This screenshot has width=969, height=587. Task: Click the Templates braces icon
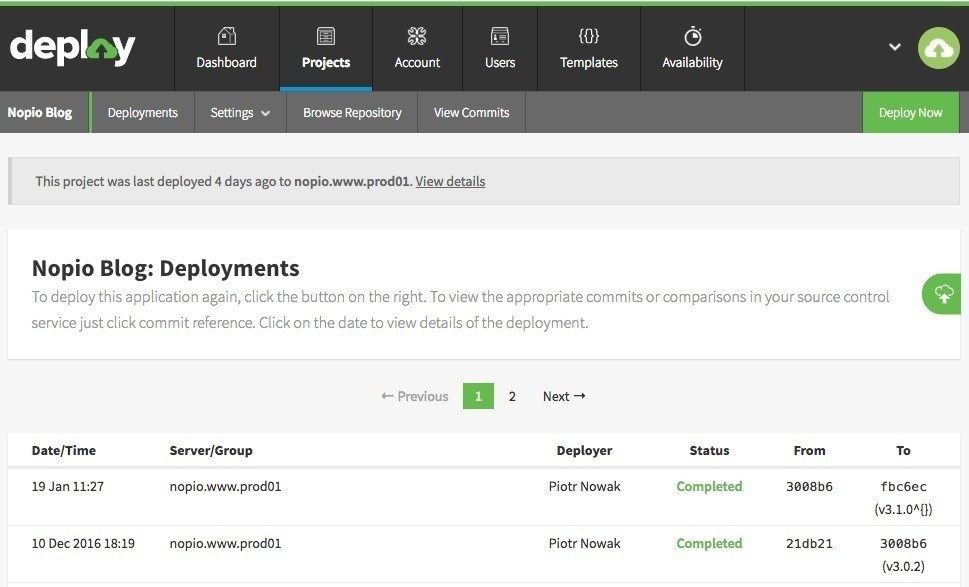click(x=588, y=36)
